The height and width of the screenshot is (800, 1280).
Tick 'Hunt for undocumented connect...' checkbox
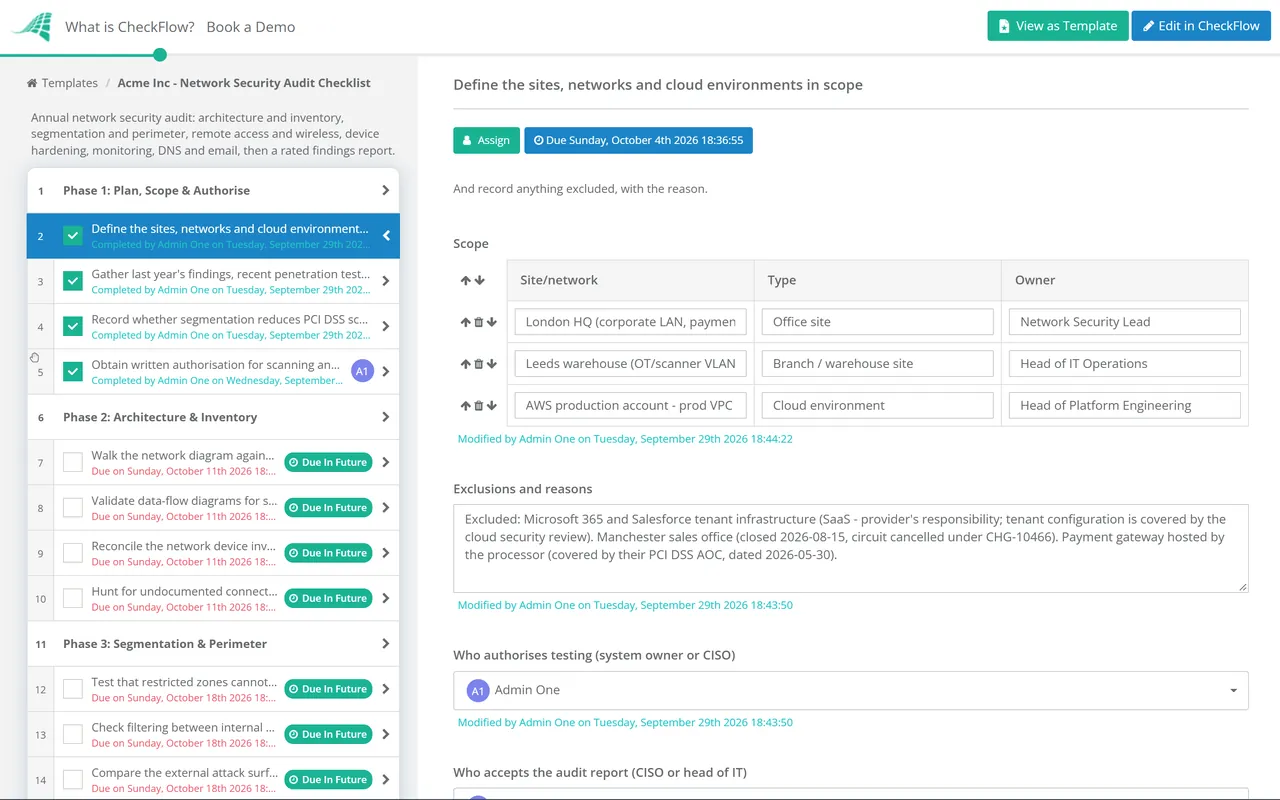73,598
